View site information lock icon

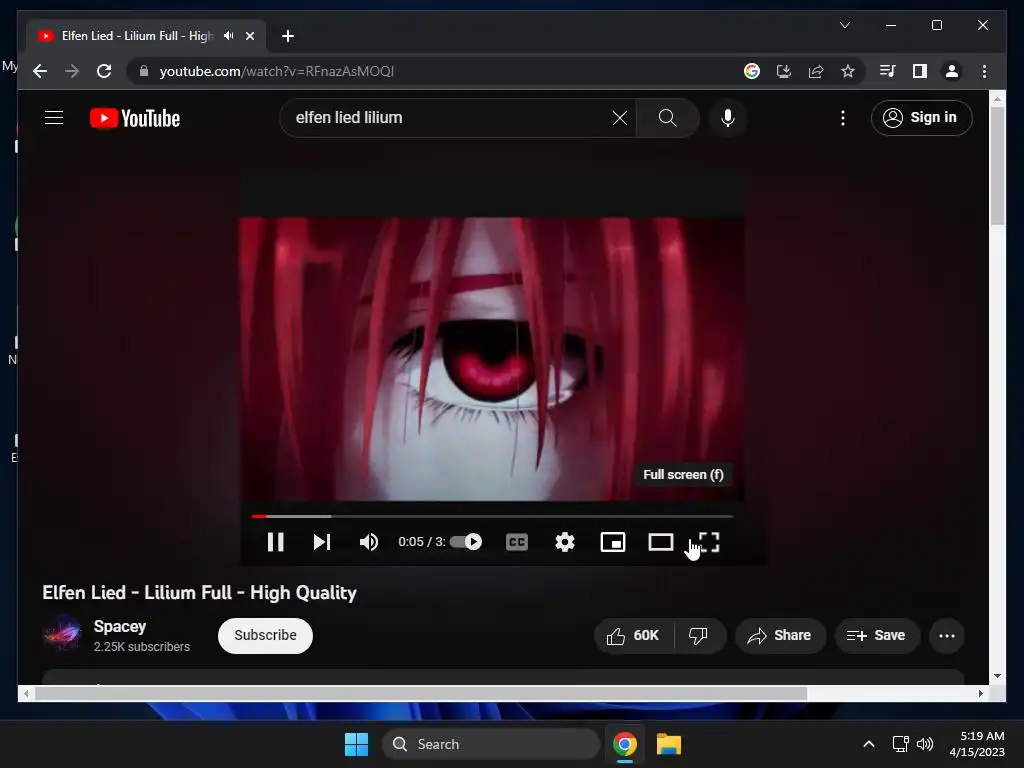point(144,71)
